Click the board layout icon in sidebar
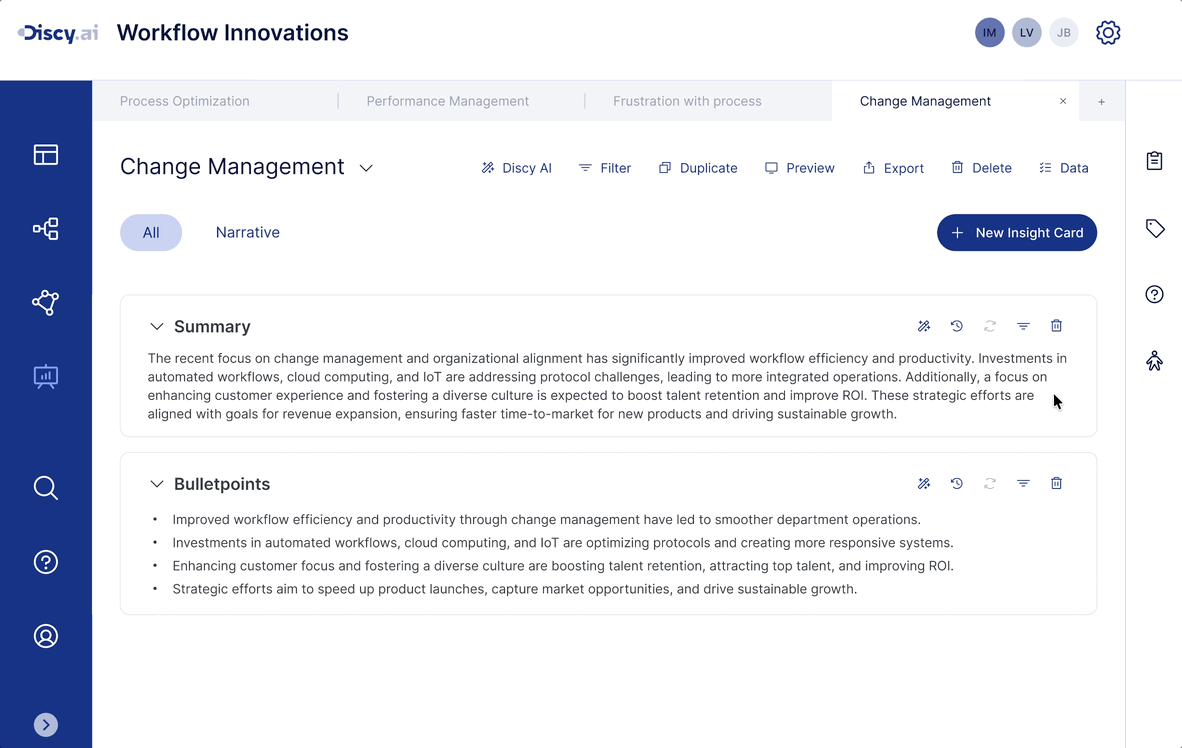 tap(46, 155)
